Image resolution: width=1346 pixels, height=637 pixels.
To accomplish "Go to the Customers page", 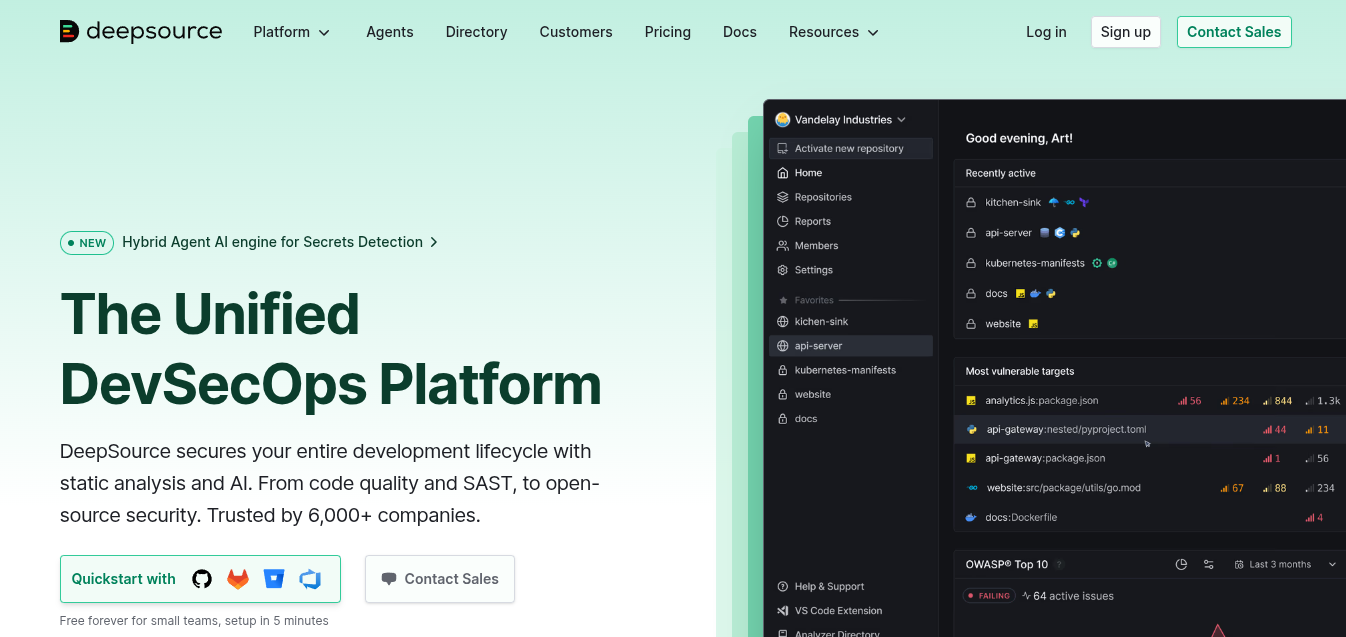I will pos(576,32).
